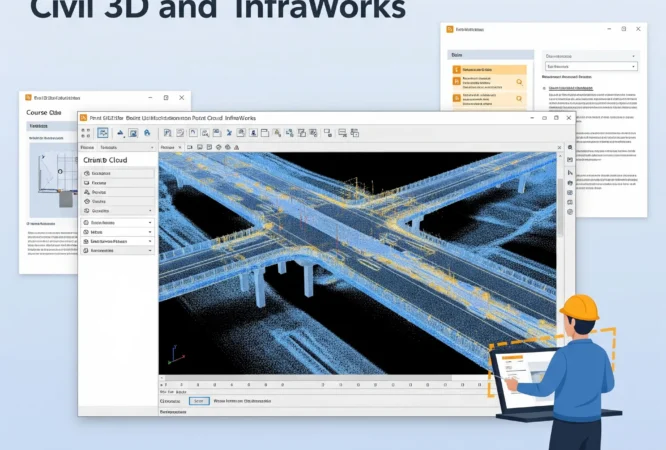Click the camera icon after the viewport tab

pyautogui.click(x=190, y=147)
